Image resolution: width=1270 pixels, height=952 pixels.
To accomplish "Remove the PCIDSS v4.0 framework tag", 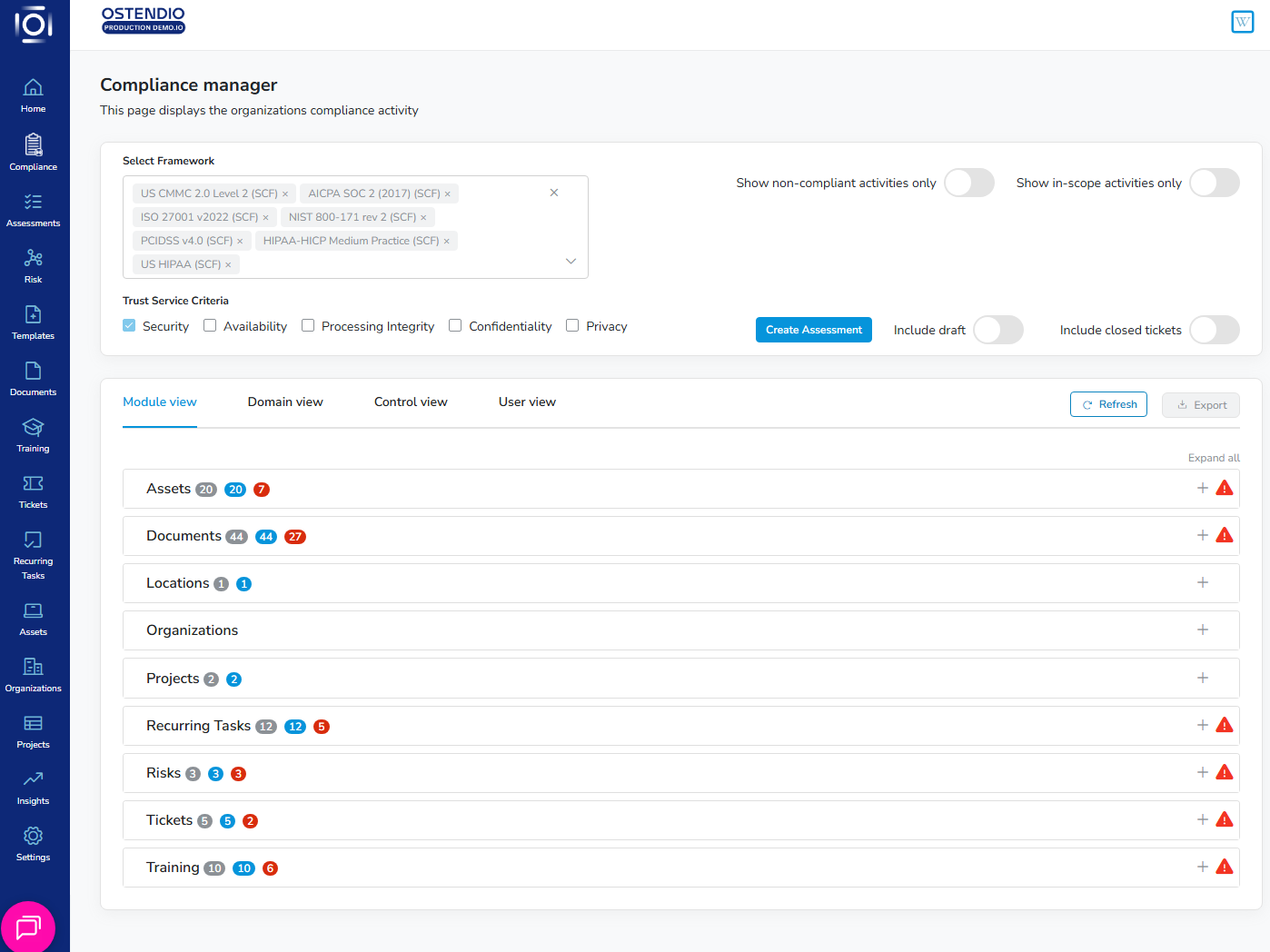I will click(x=240, y=242).
